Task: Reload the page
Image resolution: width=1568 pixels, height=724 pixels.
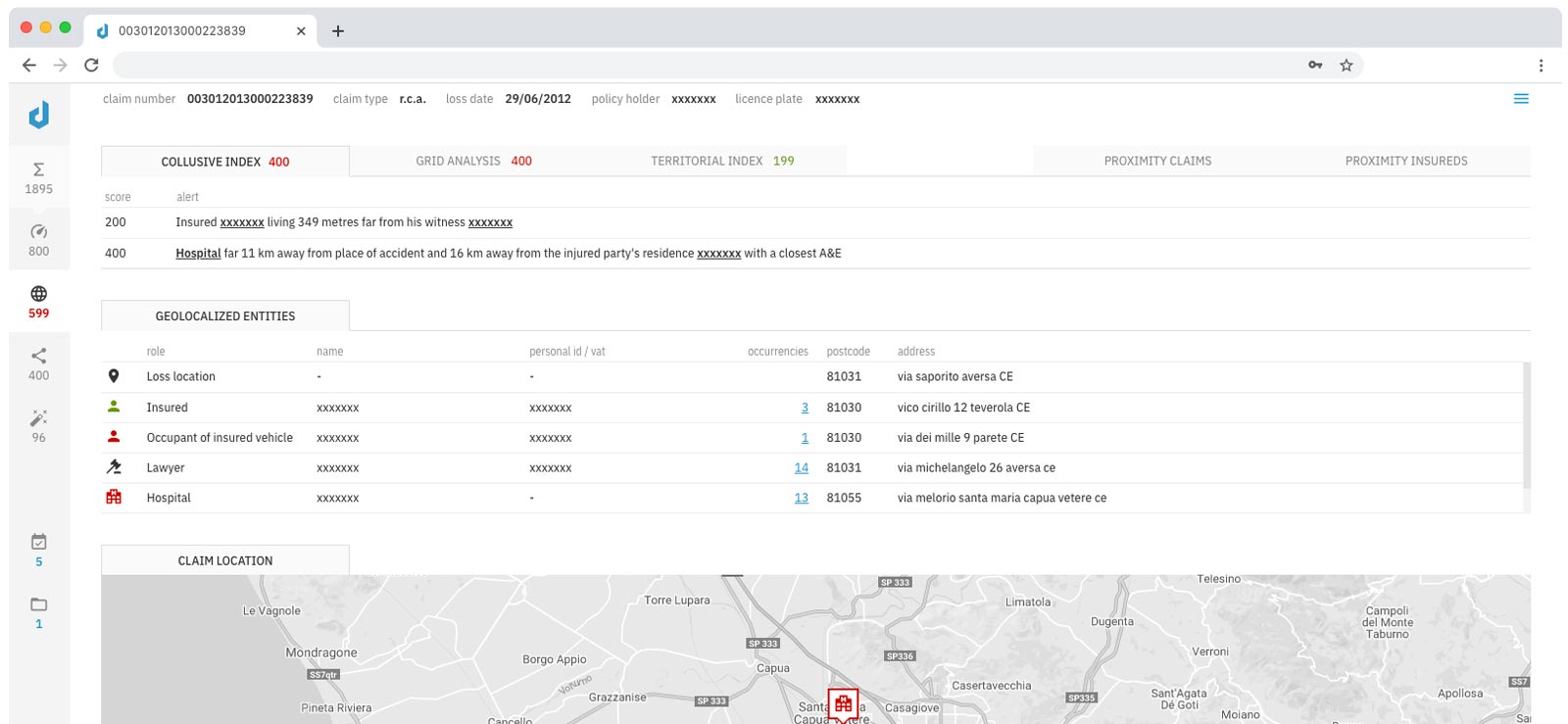Action: 91,65
